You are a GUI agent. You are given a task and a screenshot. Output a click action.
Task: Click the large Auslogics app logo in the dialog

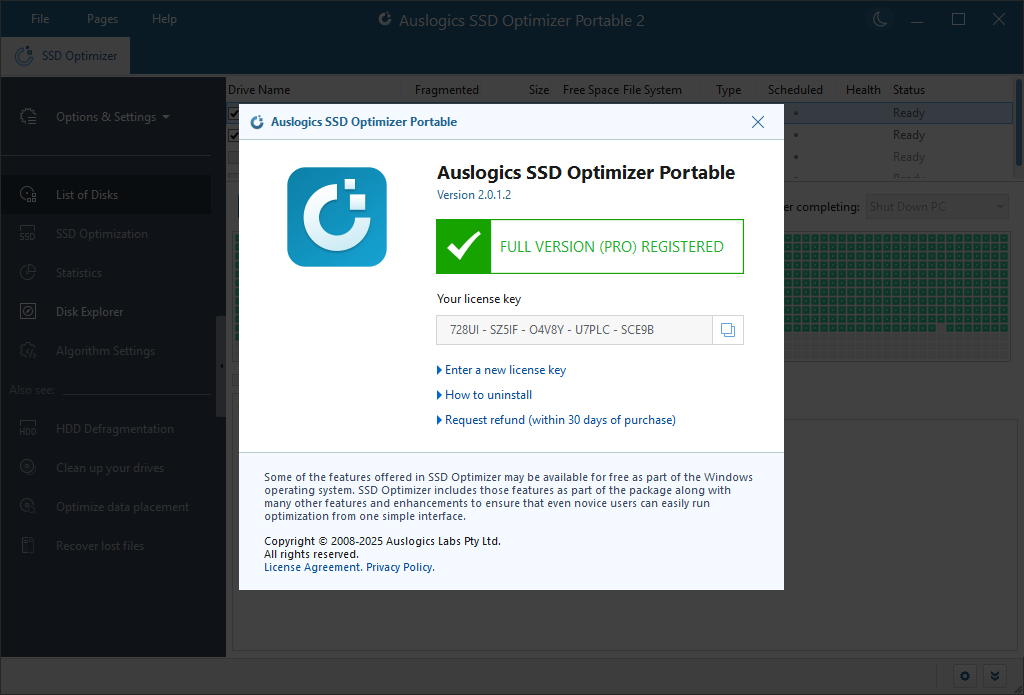pos(337,217)
